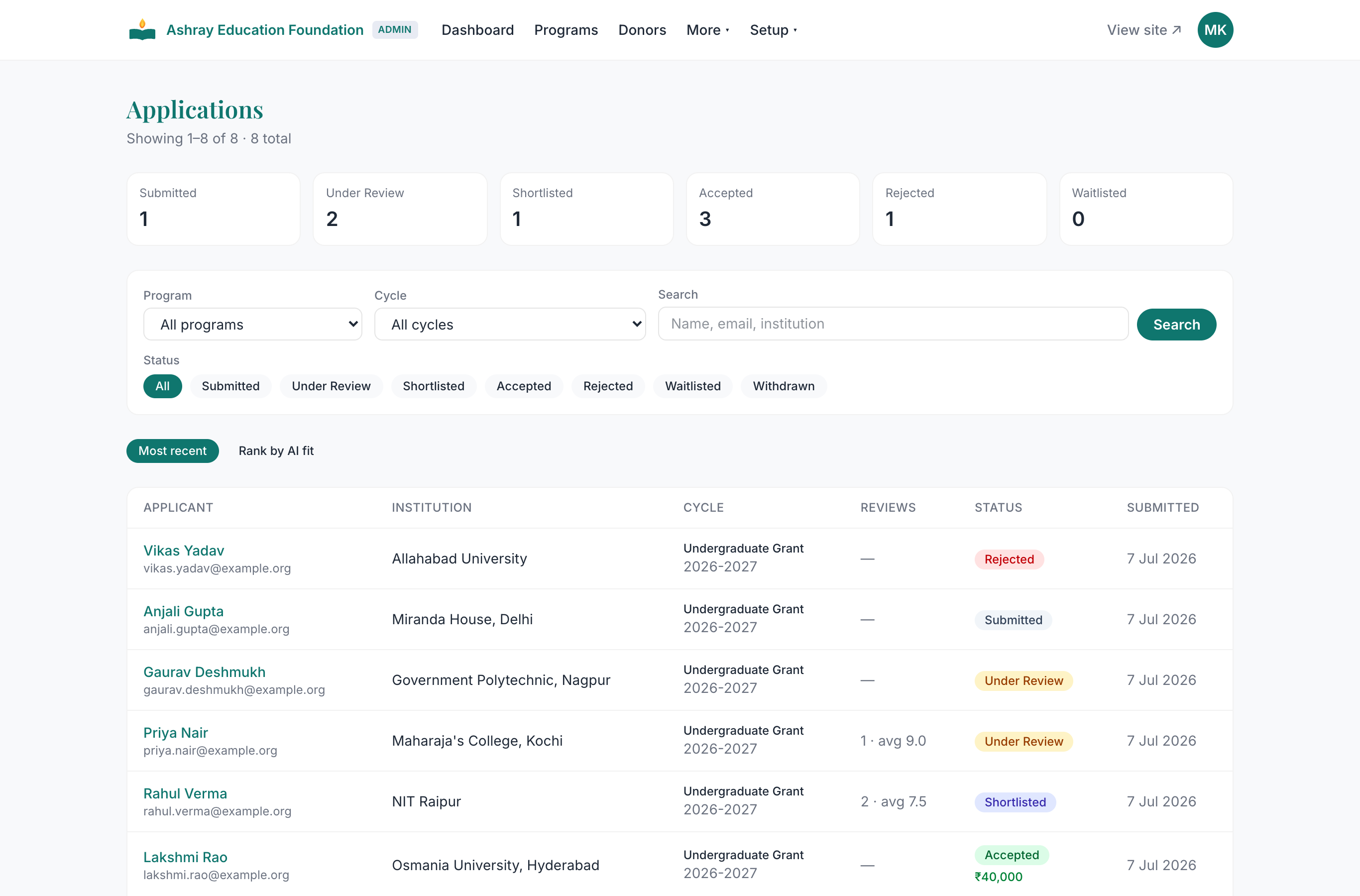Go to the Dashboard menu item
Viewport: 1360px width, 896px height.
click(x=477, y=30)
